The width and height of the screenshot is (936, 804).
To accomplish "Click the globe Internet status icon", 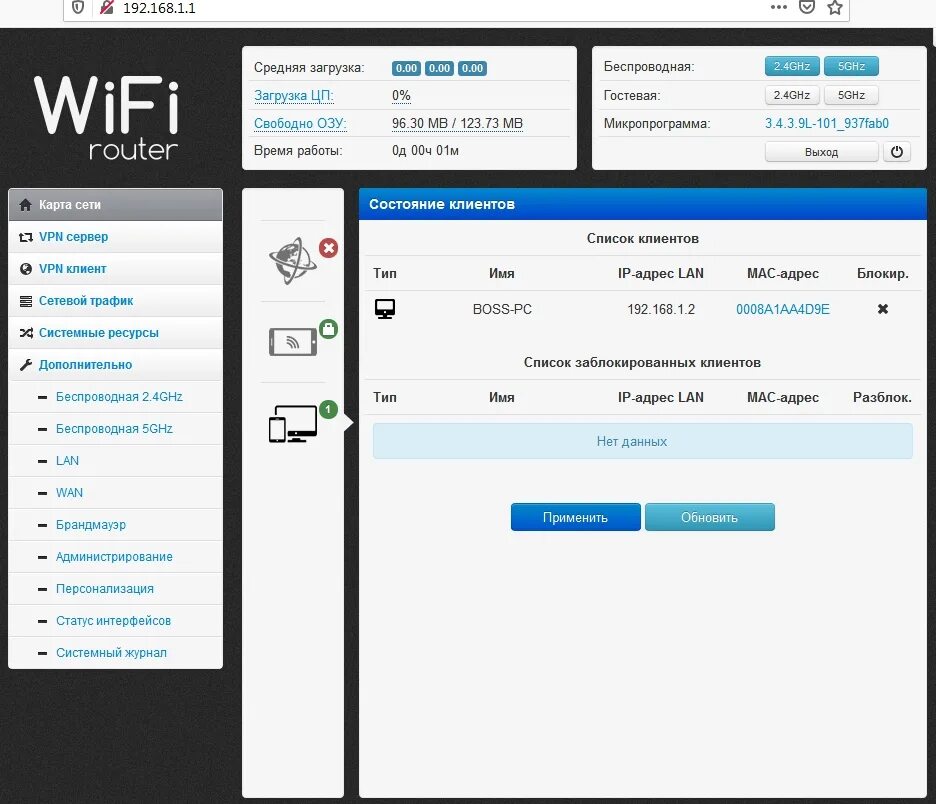I will 292,261.
